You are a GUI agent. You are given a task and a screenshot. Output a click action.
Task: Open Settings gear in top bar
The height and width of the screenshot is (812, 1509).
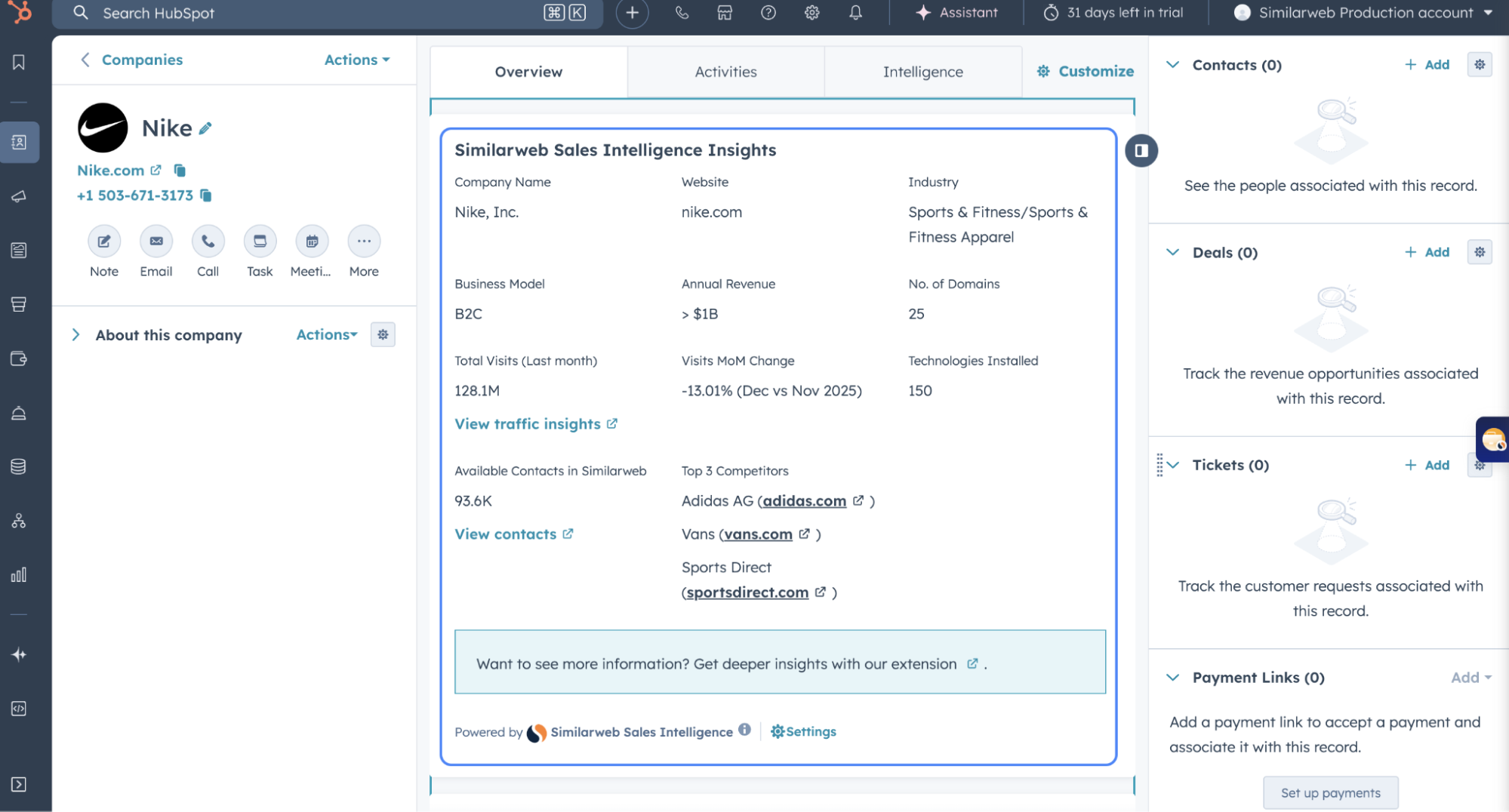tap(812, 13)
